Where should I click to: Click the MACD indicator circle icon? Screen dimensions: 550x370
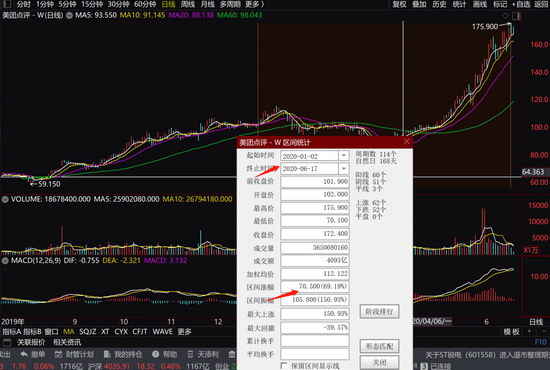click(x=5, y=261)
